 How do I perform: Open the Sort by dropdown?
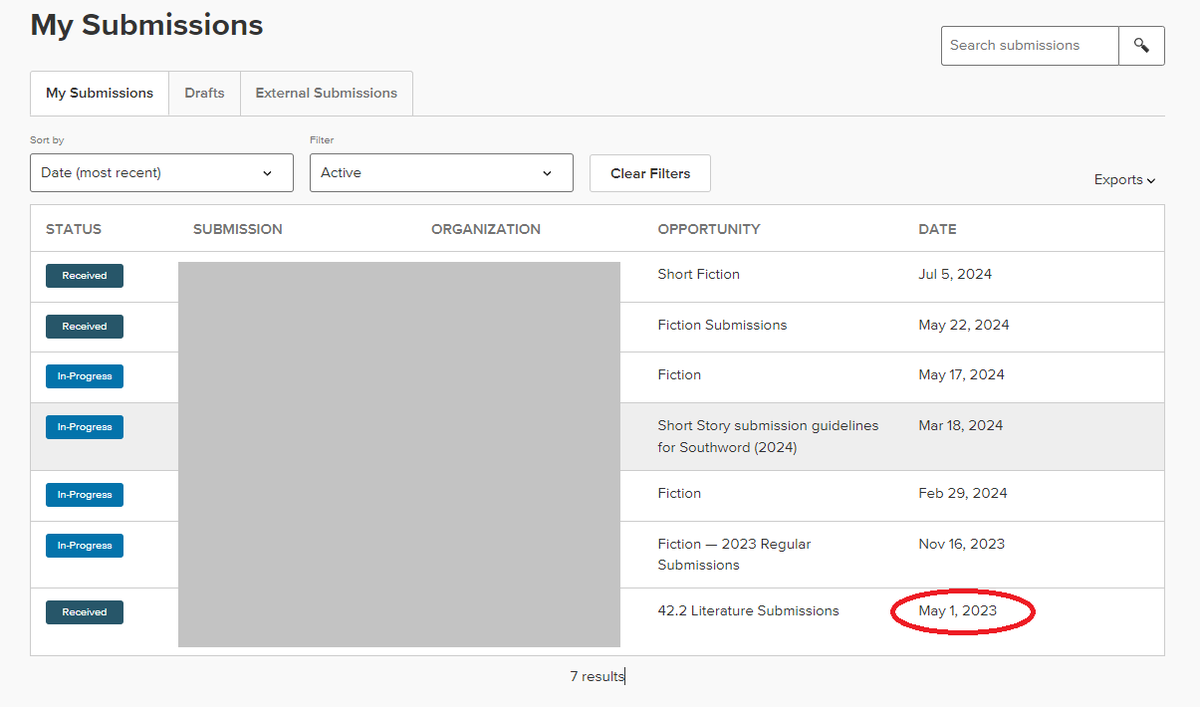[161, 172]
